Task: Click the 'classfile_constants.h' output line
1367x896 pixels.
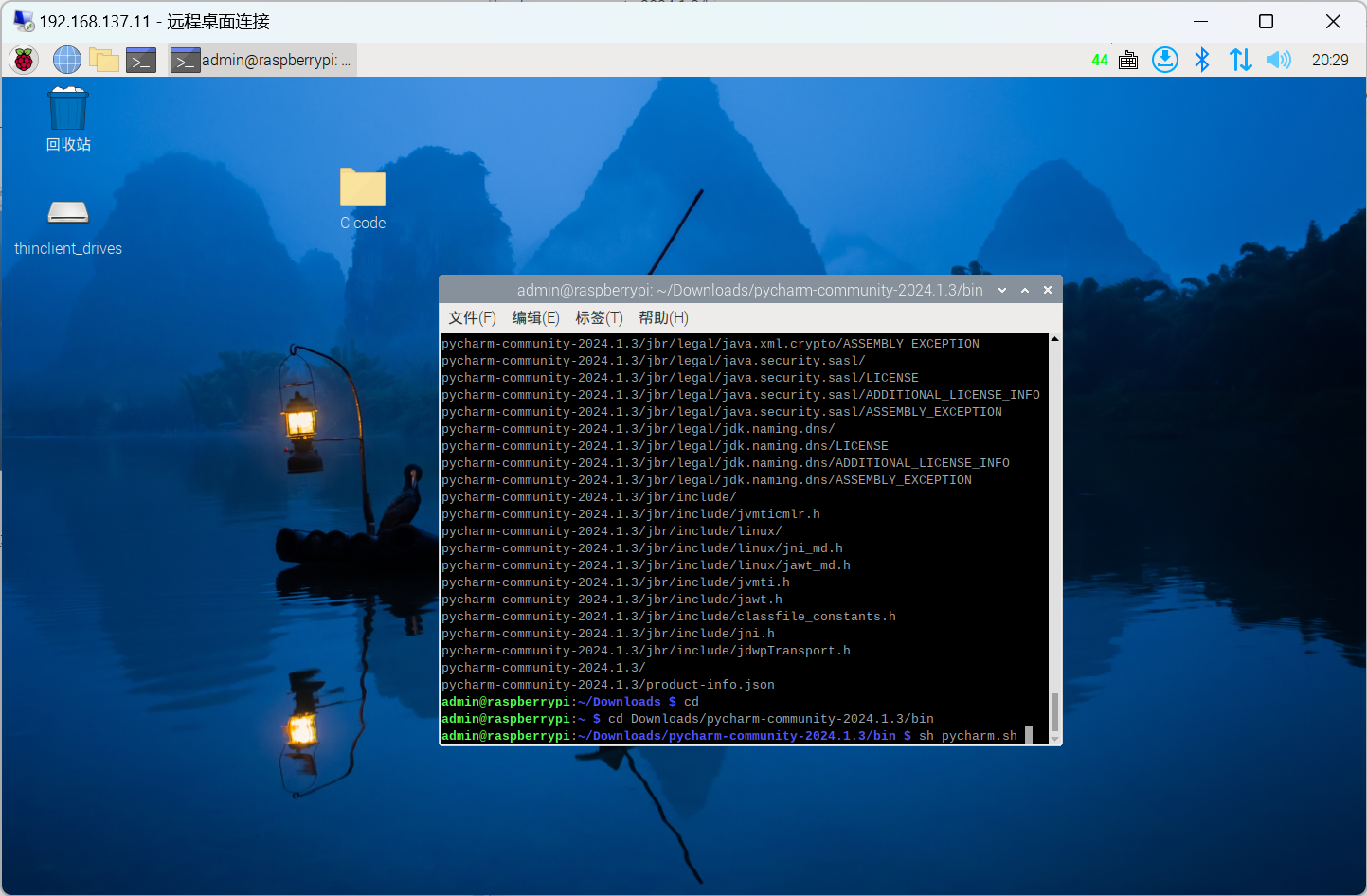Action: tap(669, 617)
